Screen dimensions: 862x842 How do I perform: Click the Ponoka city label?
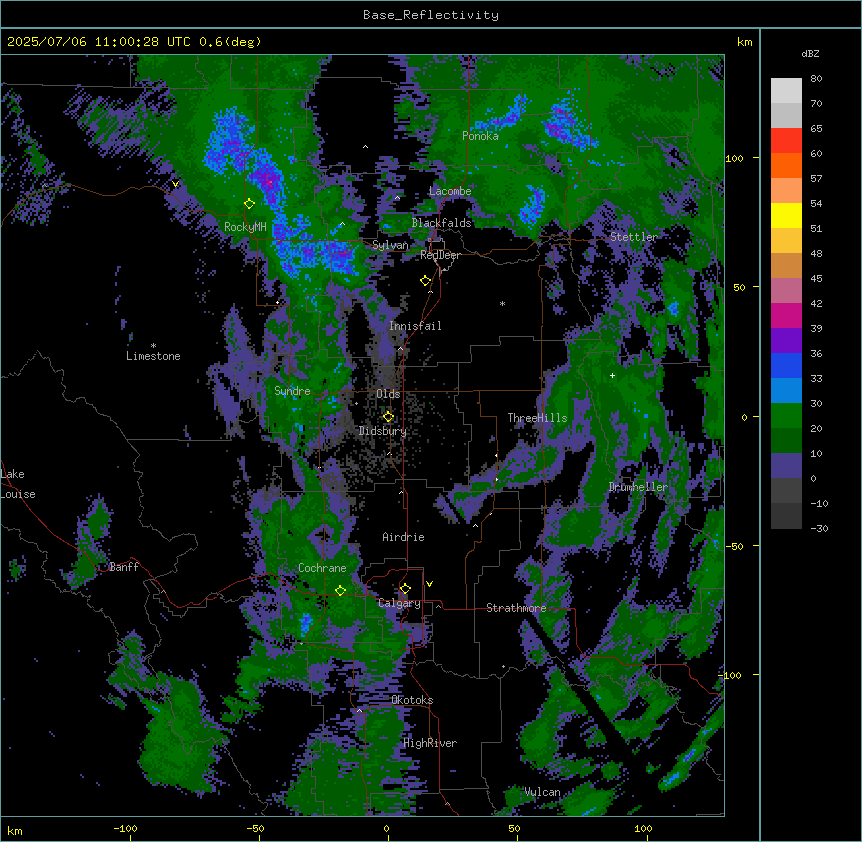pyautogui.click(x=480, y=136)
